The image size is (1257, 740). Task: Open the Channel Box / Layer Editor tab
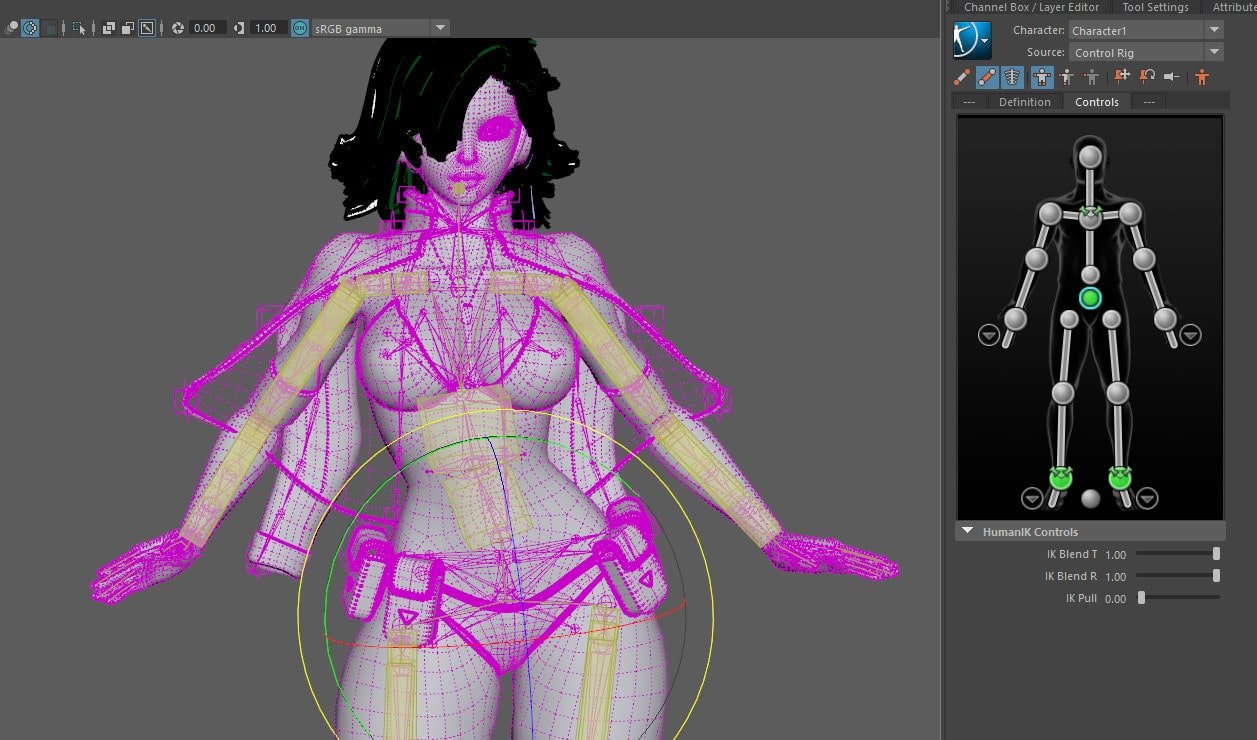pyautogui.click(x=1031, y=7)
